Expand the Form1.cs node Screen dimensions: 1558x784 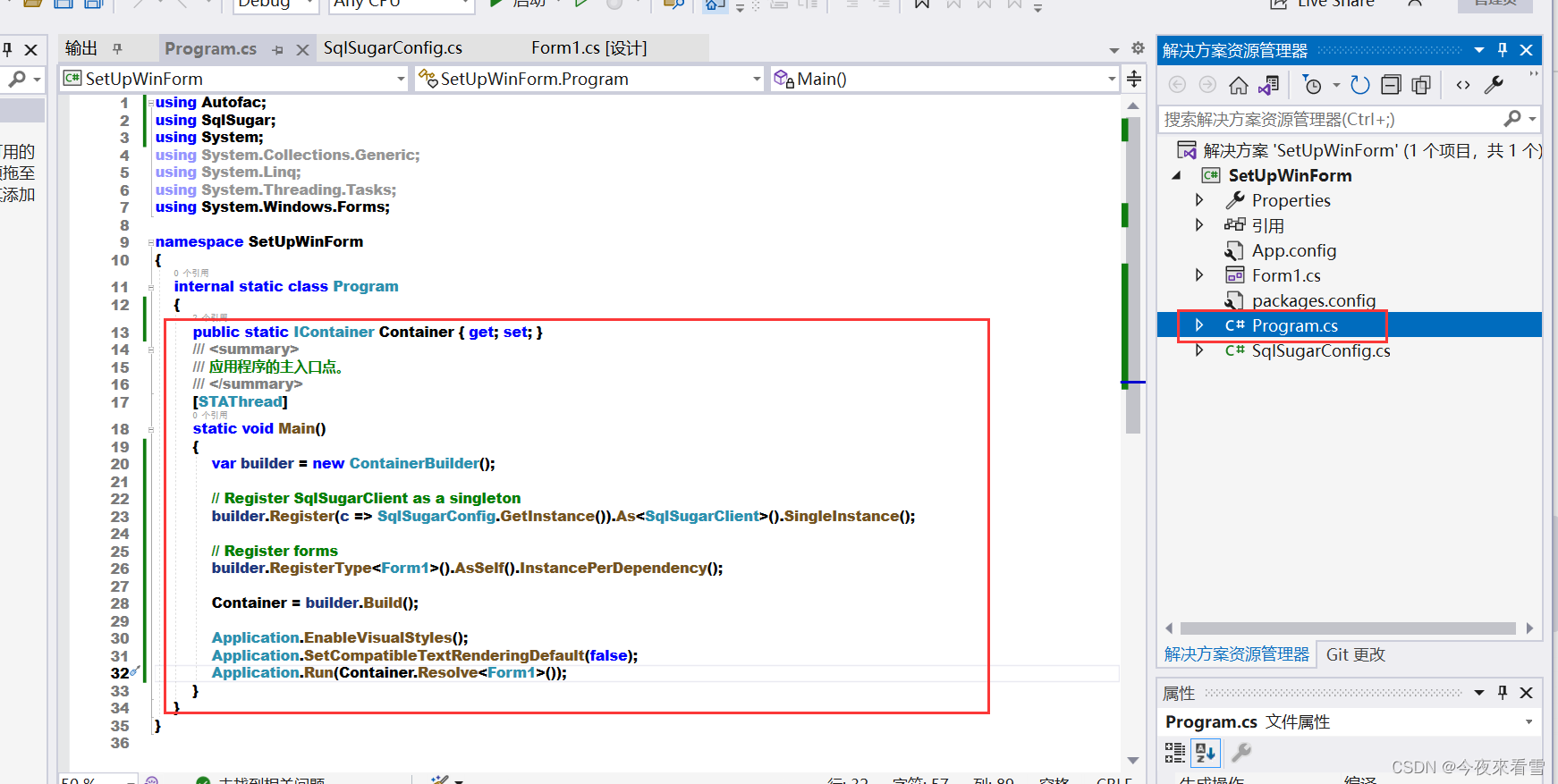[1199, 275]
